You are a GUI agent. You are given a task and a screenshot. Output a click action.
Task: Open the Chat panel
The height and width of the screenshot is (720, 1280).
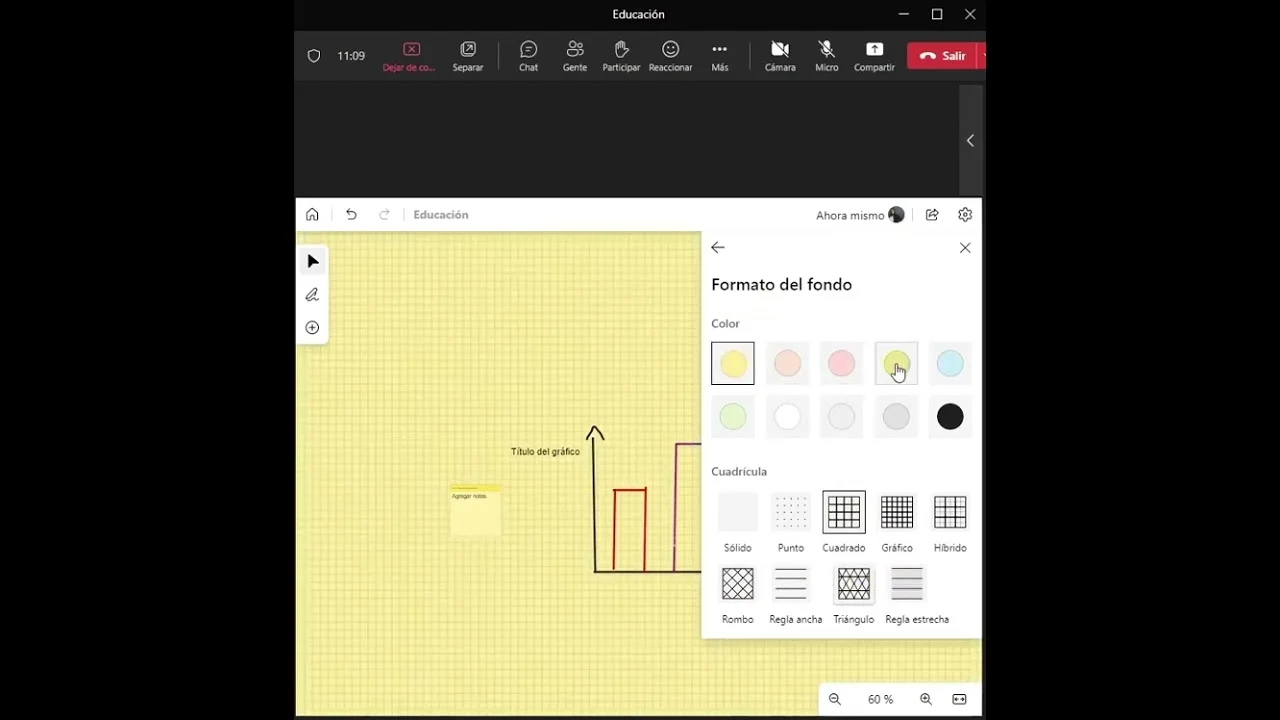click(528, 56)
